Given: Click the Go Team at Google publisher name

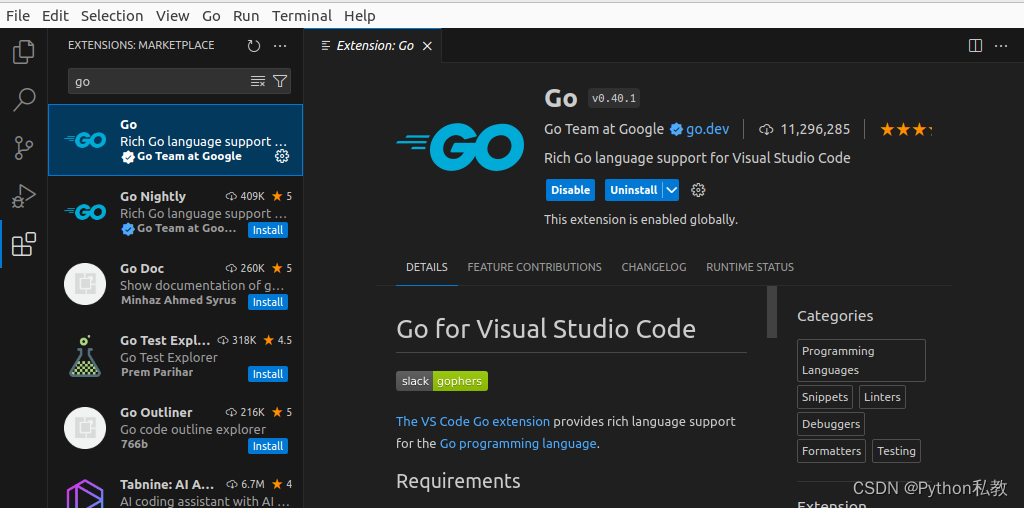Looking at the screenshot, I should (604, 129).
